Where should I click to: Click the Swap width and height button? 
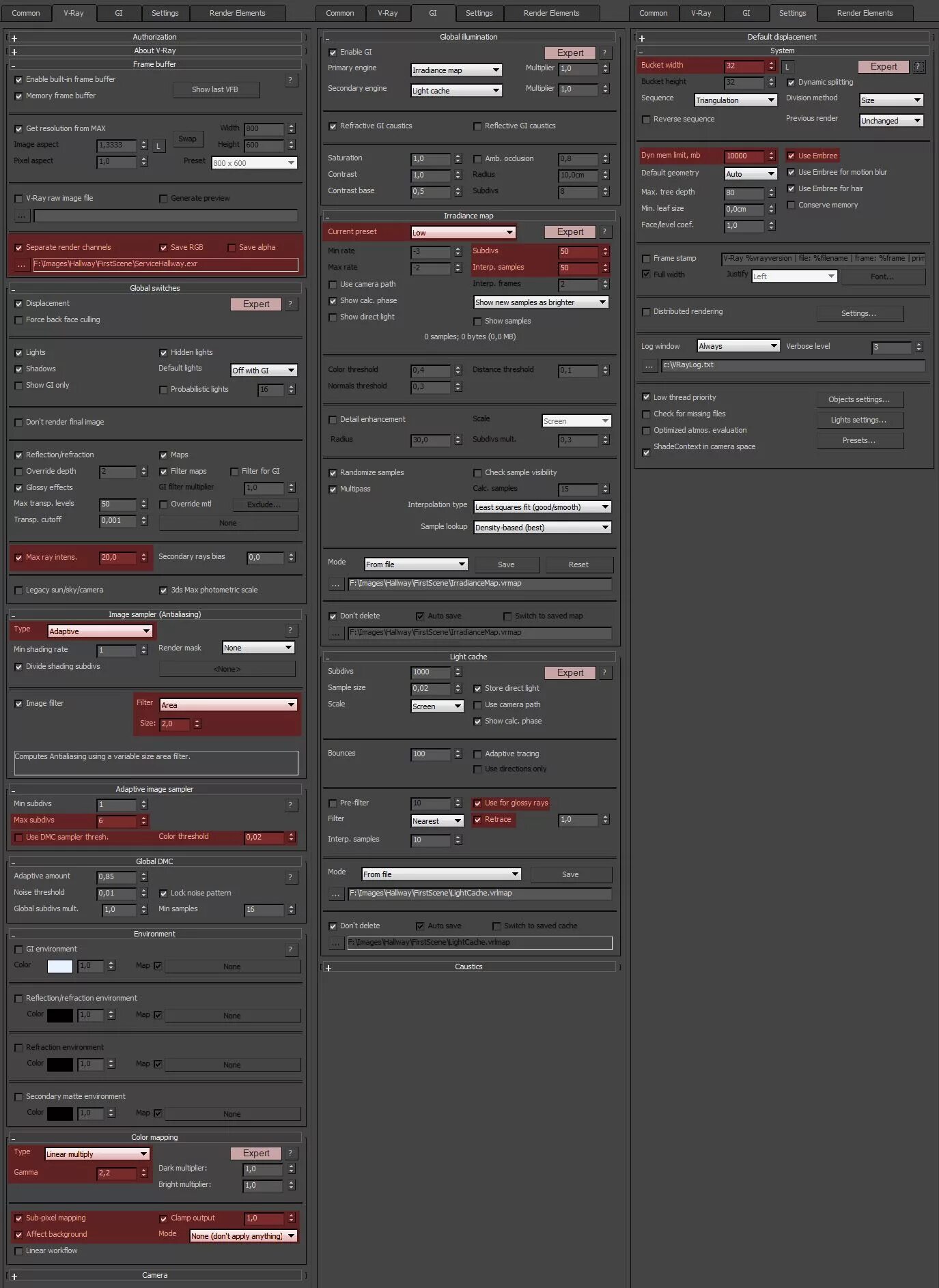click(x=187, y=139)
